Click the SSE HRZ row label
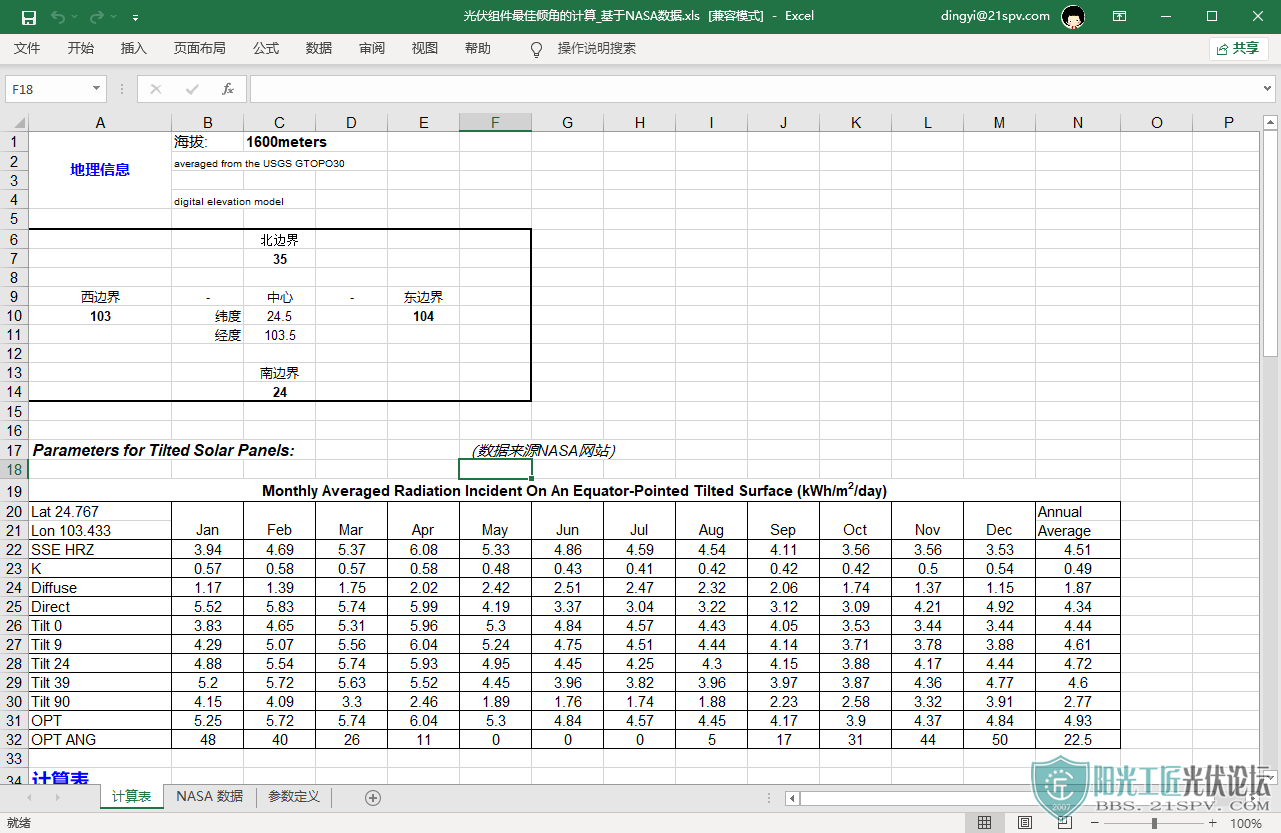 (100, 549)
